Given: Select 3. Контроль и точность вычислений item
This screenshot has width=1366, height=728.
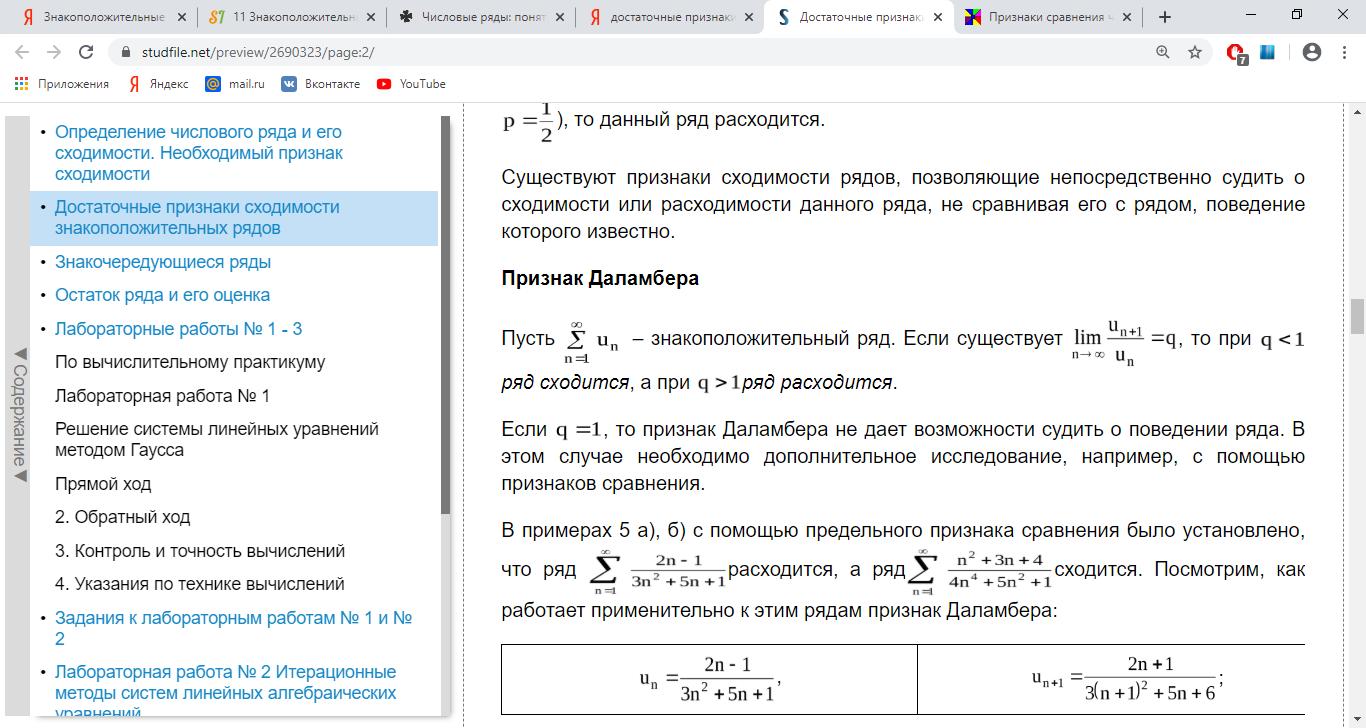Looking at the screenshot, I should 200,551.
